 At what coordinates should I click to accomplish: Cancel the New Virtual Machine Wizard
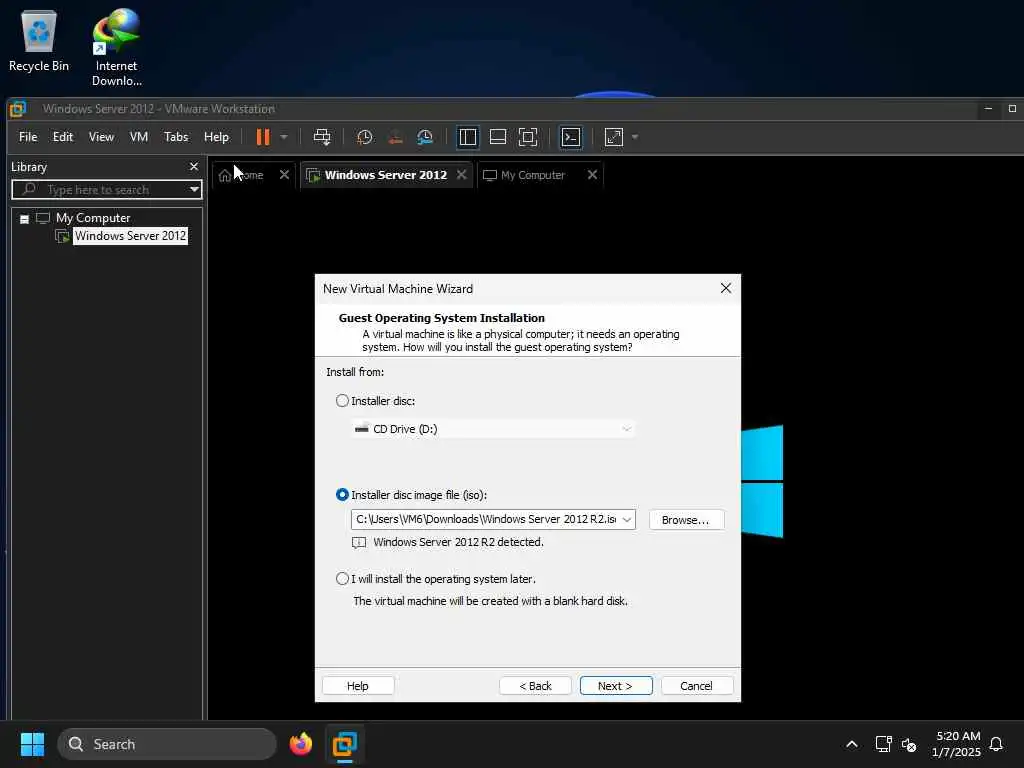(x=696, y=686)
